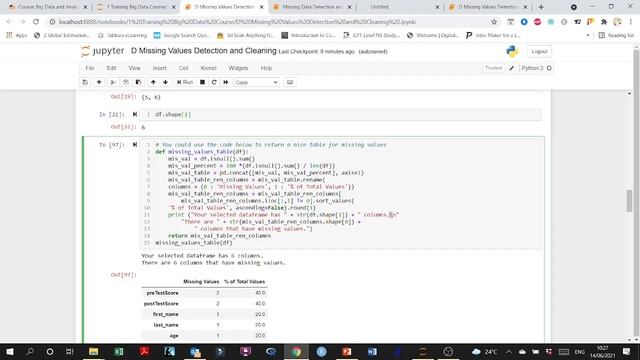Open the Chrome extensions puzzle icon

pyautogui.click(x=604, y=22)
